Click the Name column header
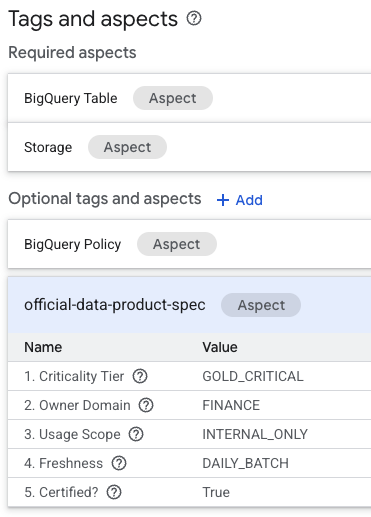Viewport: 371px width, 517px height. (43, 347)
